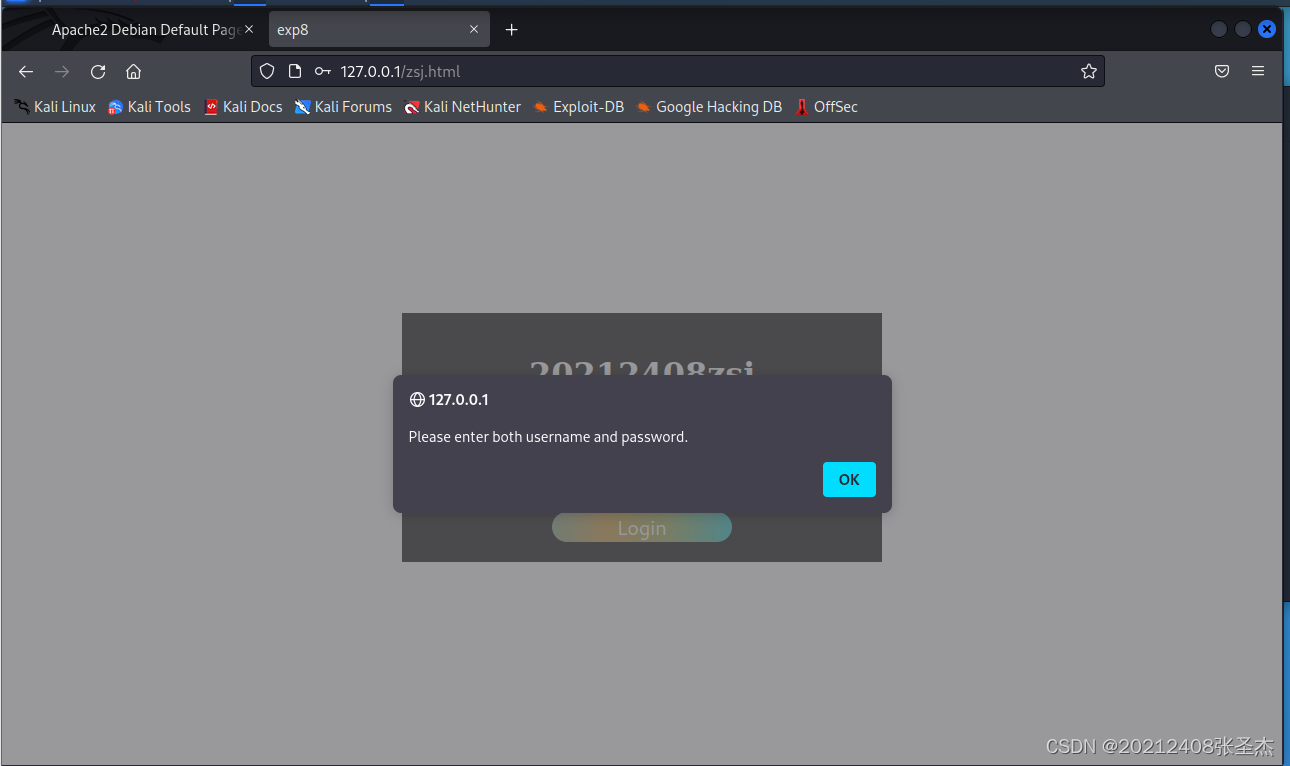This screenshot has width=1290, height=766.
Task: Open the browser home page
Action: point(133,71)
